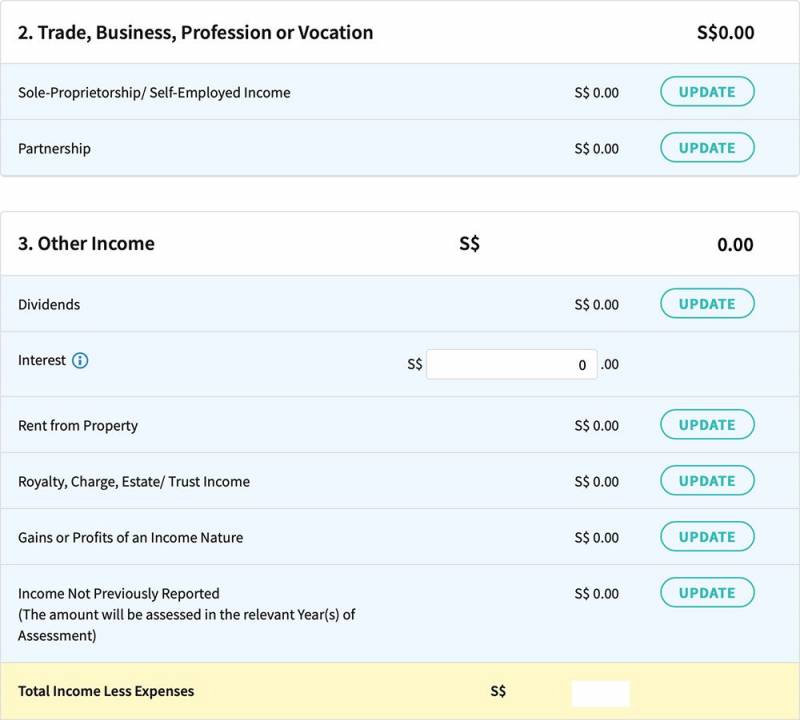The image size is (800, 720).
Task: Open the Dividends UPDATE button
Action: click(706, 304)
